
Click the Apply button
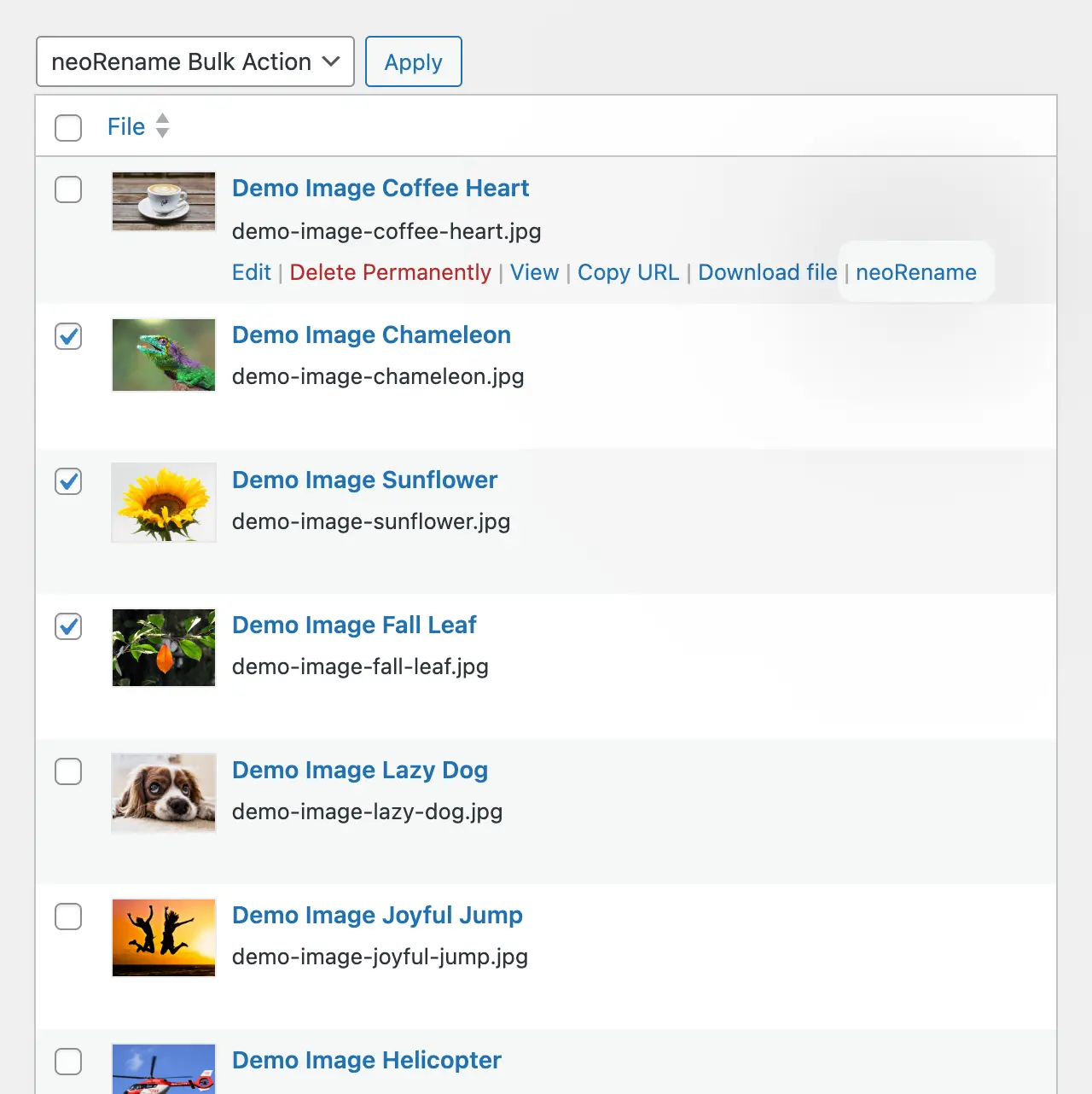tap(413, 61)
